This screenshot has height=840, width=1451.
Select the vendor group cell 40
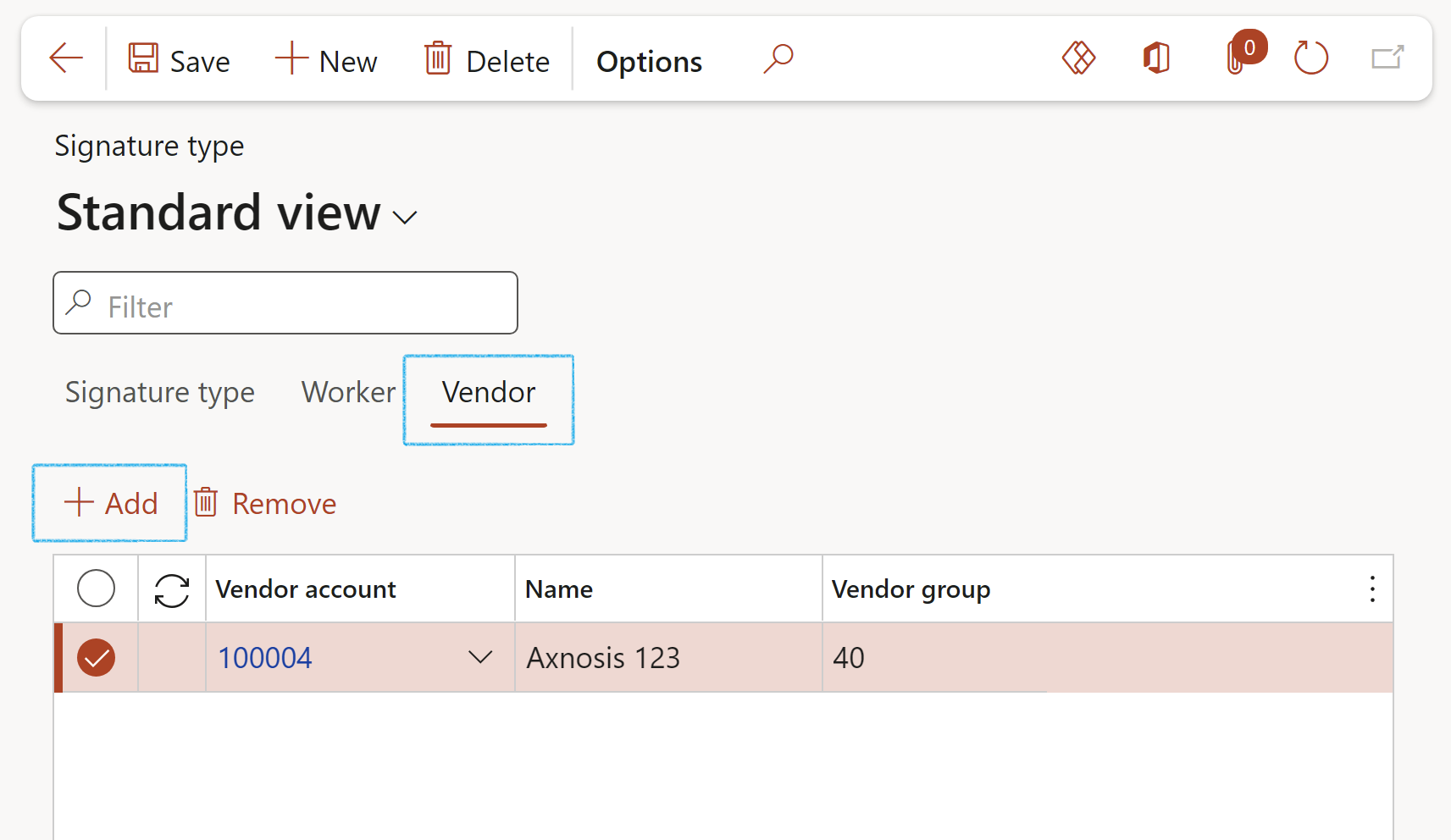pyautogui.click(x=1107, y=658)
